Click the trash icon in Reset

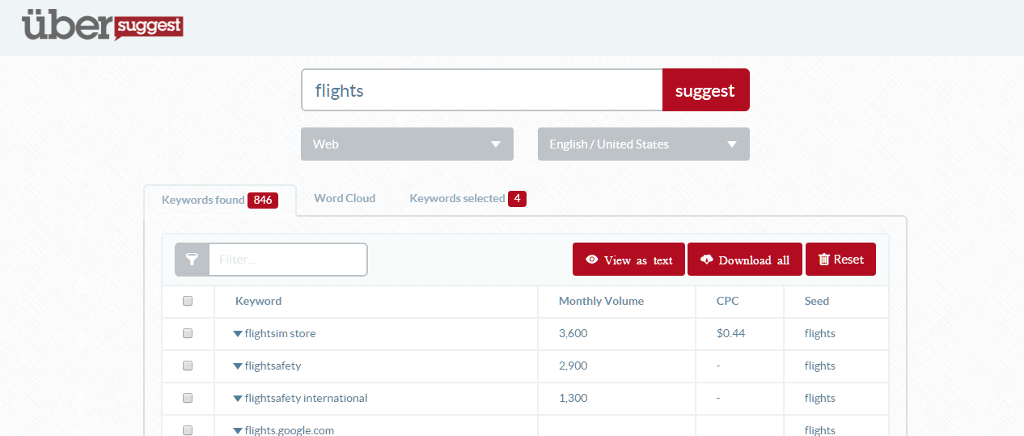tap(824, 259)
